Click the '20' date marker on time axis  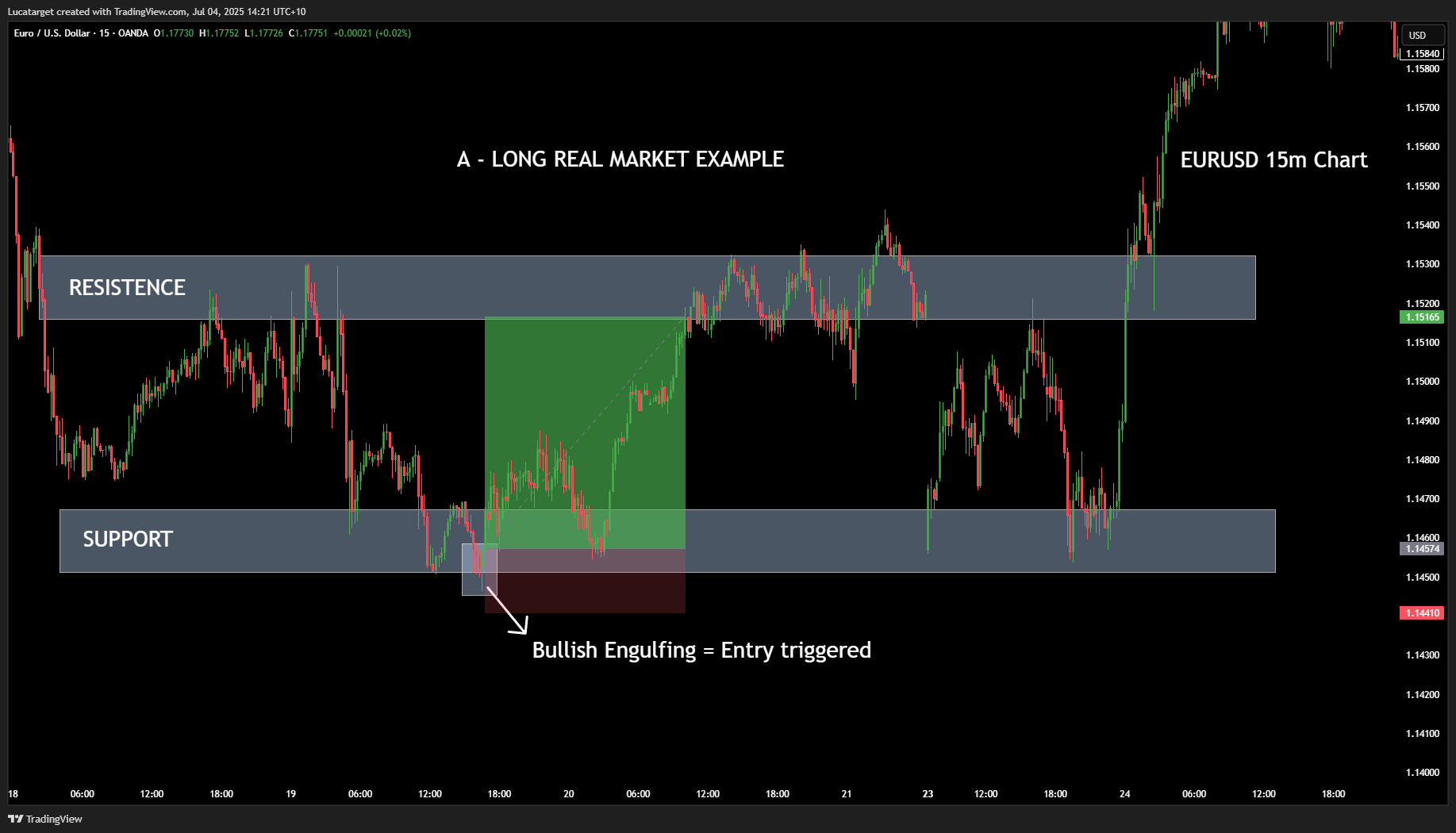[569, 794]
